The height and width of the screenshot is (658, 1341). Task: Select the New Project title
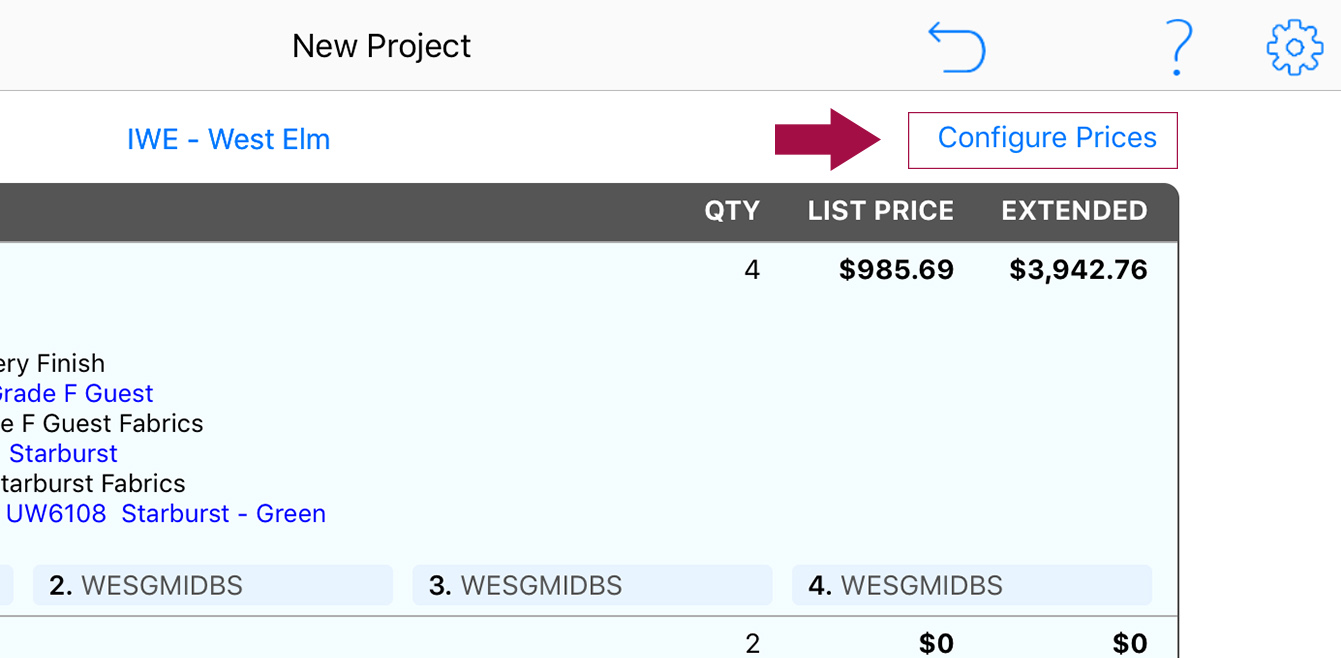[381, 46]
